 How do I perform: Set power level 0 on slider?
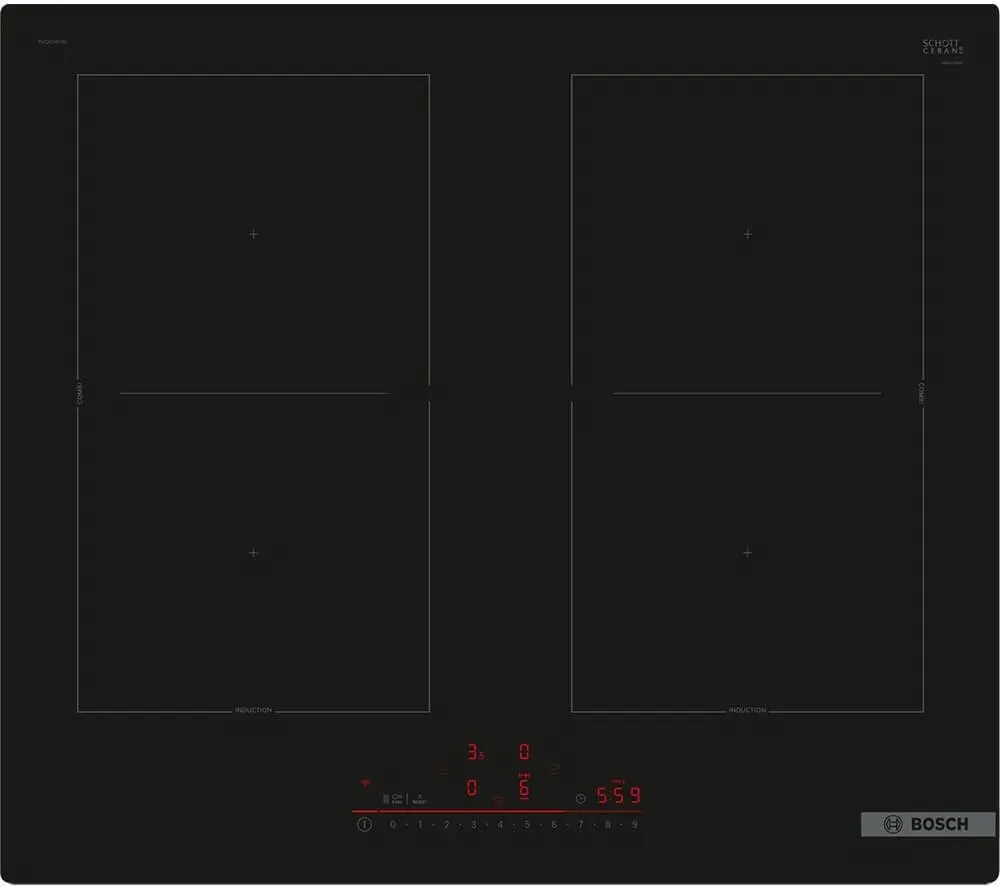tap(393, 825)
